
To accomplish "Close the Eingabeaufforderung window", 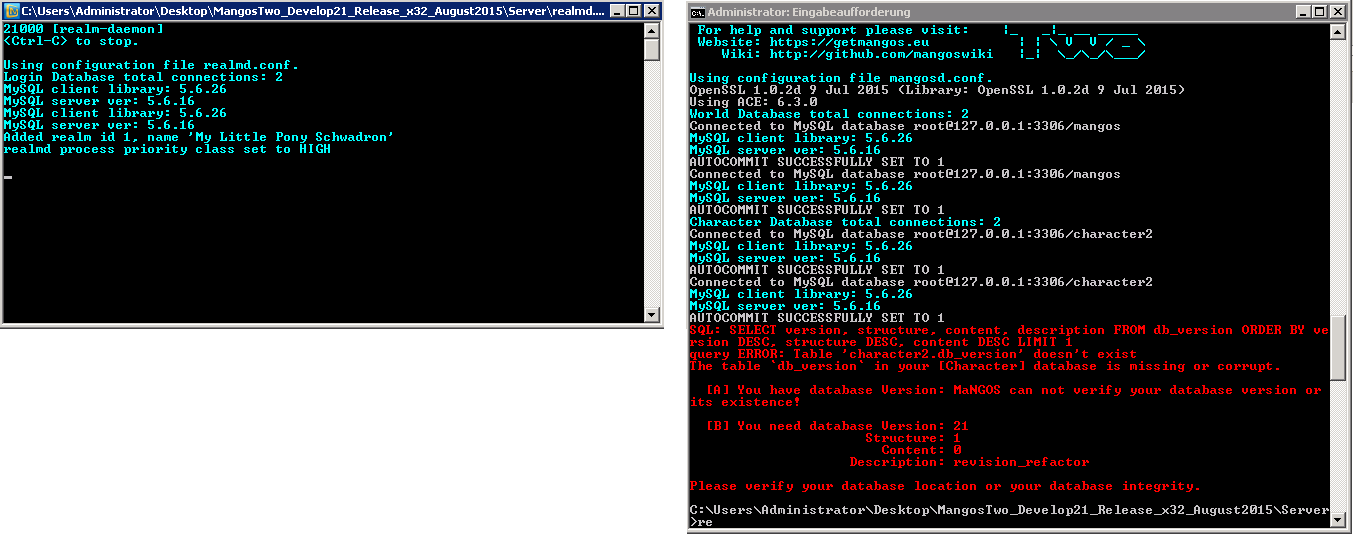I will click(x=1339, y=12).
